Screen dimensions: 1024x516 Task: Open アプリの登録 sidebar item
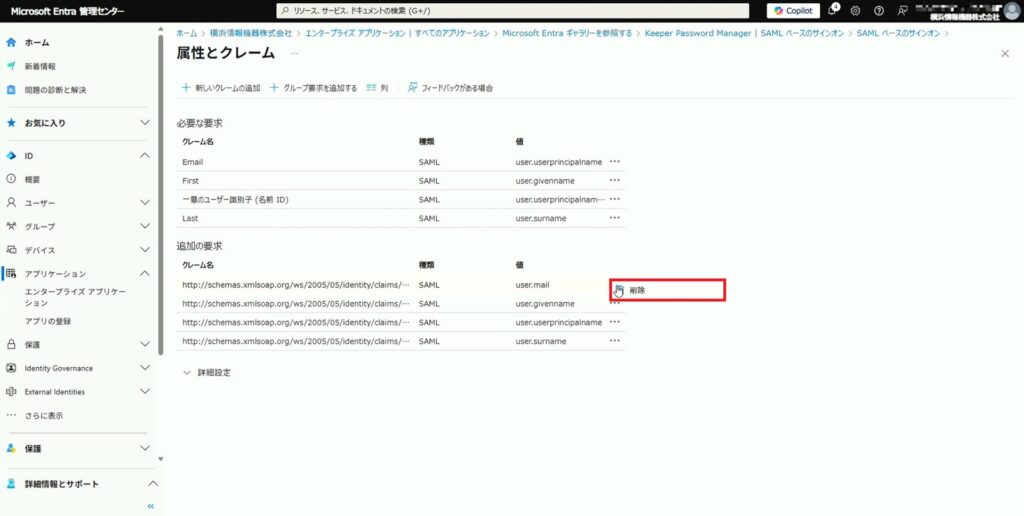pyautogui.click(x=48, y=321)
